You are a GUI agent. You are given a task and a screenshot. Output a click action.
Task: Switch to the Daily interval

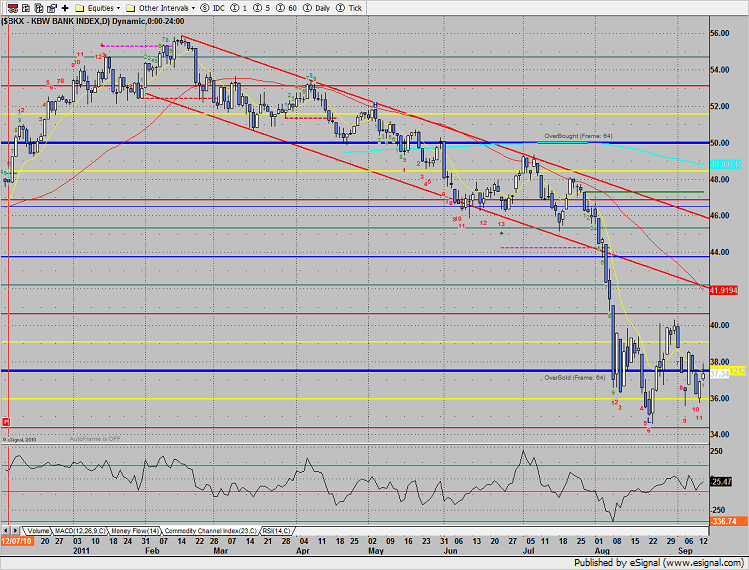point(317,8)
